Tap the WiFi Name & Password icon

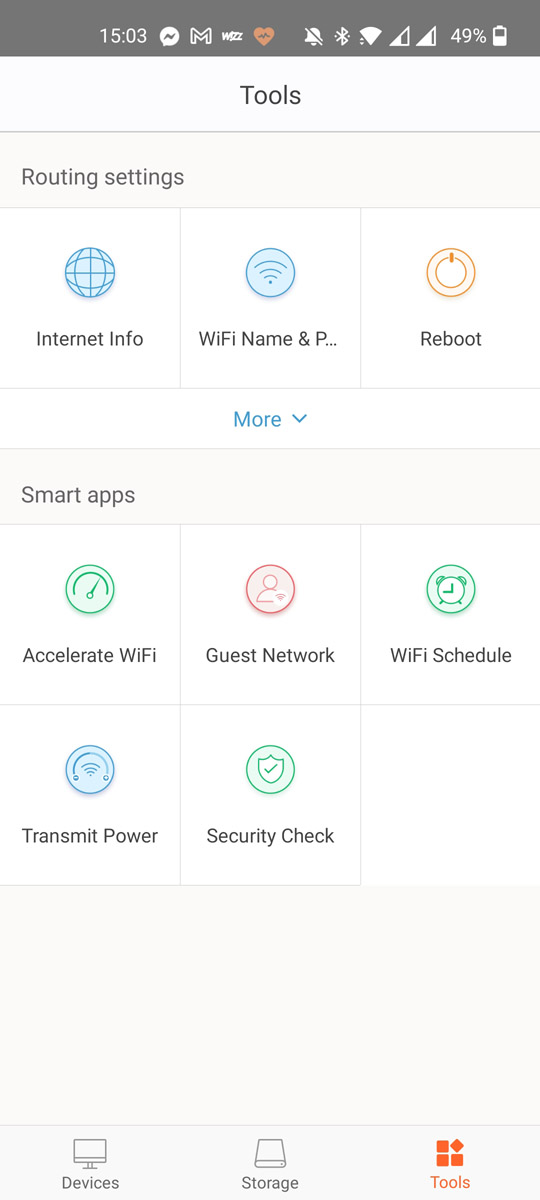[x=270, y=272]
